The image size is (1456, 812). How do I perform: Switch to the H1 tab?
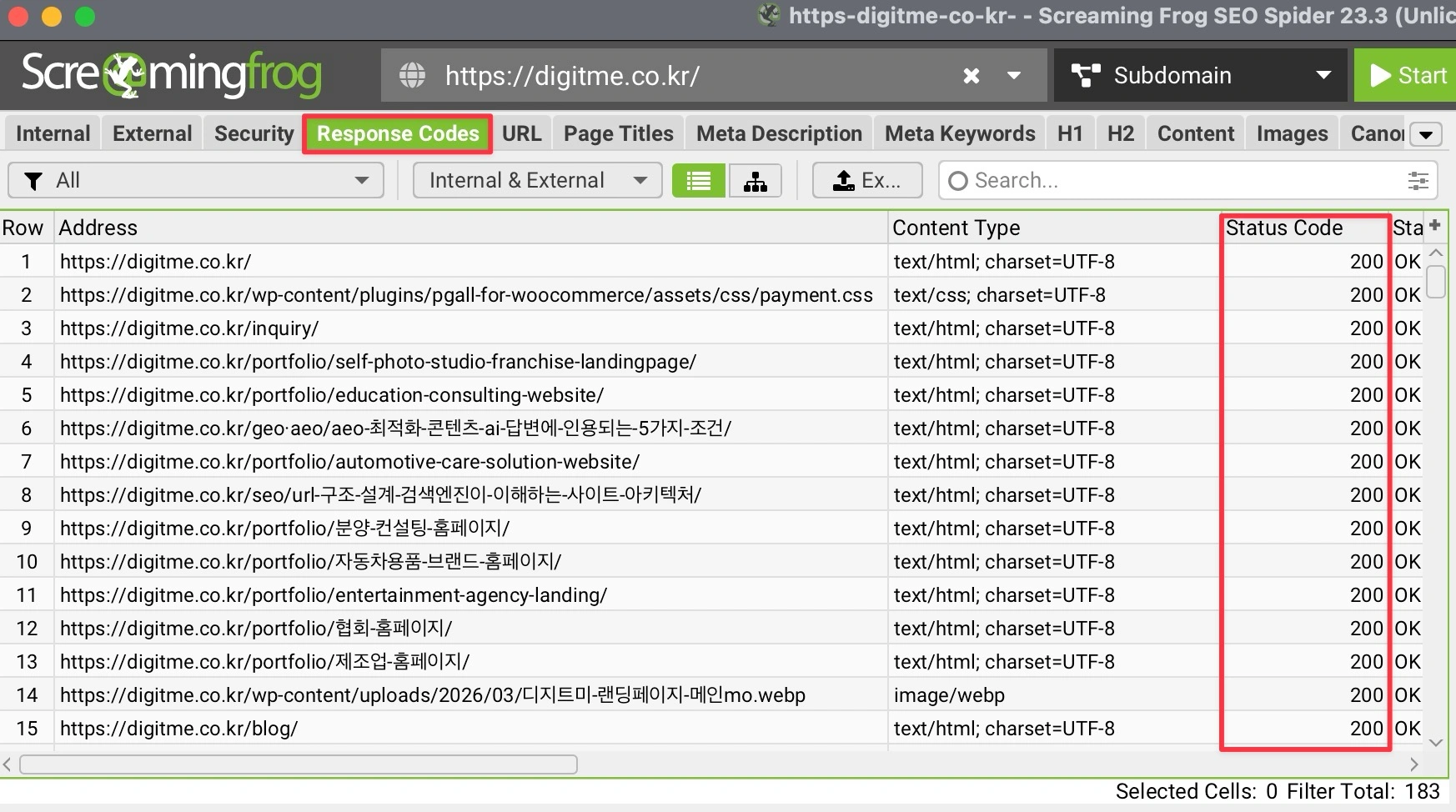click(x=1070, y=133)
